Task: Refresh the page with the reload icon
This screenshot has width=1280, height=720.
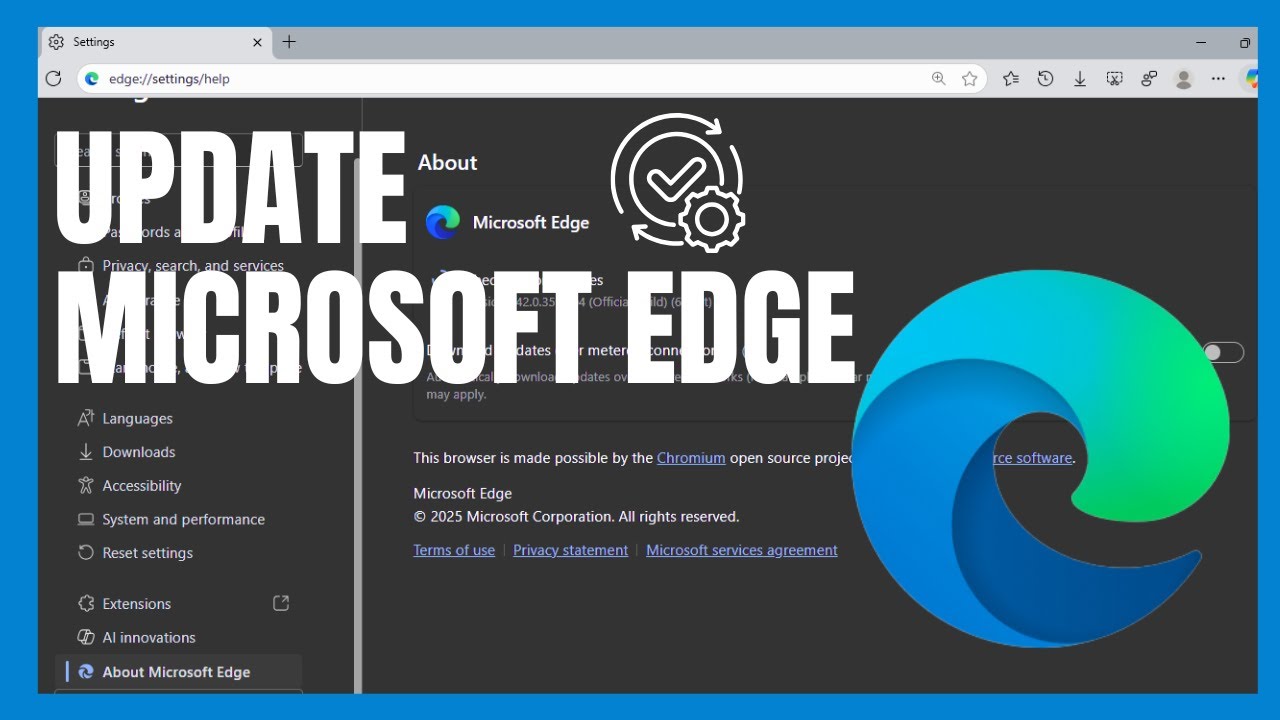Action: coord(54,78)
